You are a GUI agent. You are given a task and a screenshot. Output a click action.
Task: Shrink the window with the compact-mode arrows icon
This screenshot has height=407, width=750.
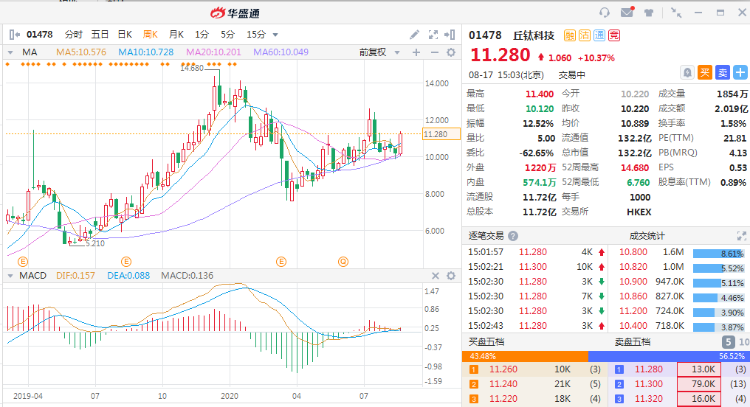coord(676,12)
